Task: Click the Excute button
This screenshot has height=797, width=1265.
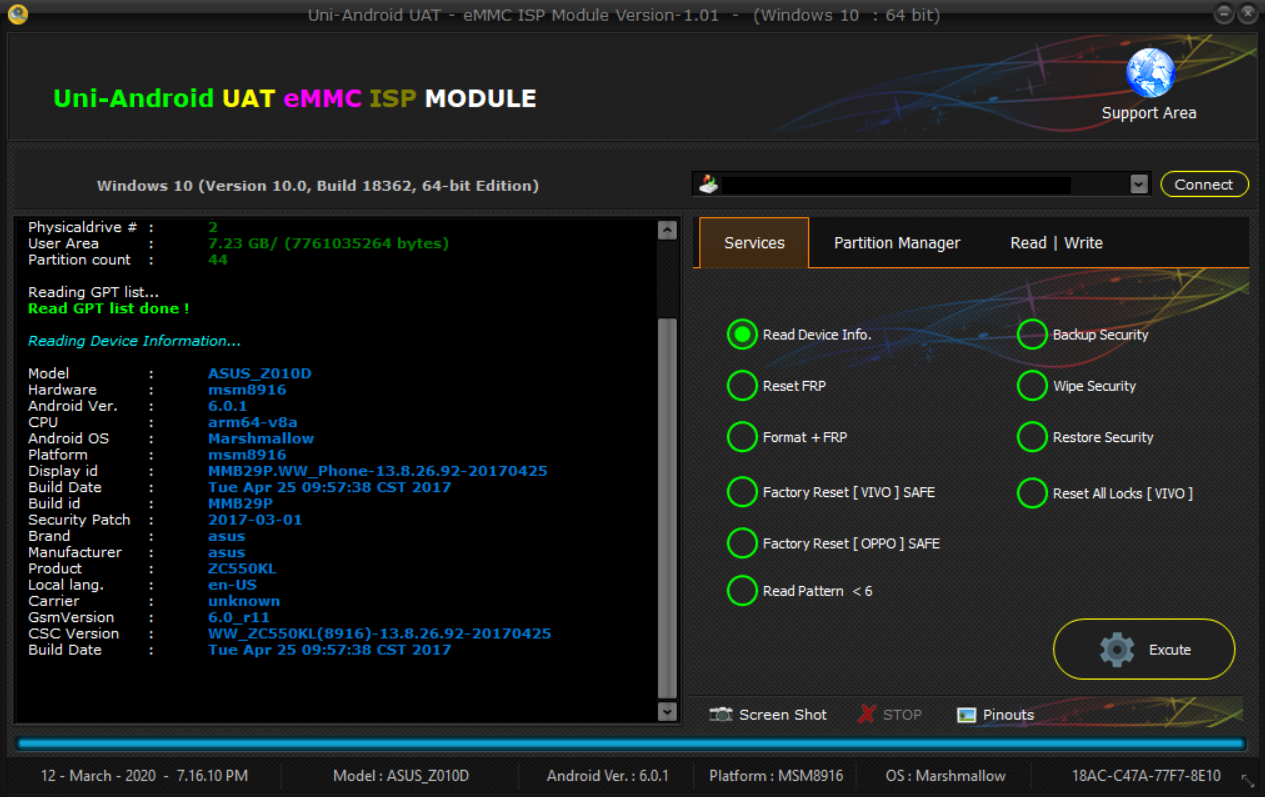Action: click(x=1144, y=649)
